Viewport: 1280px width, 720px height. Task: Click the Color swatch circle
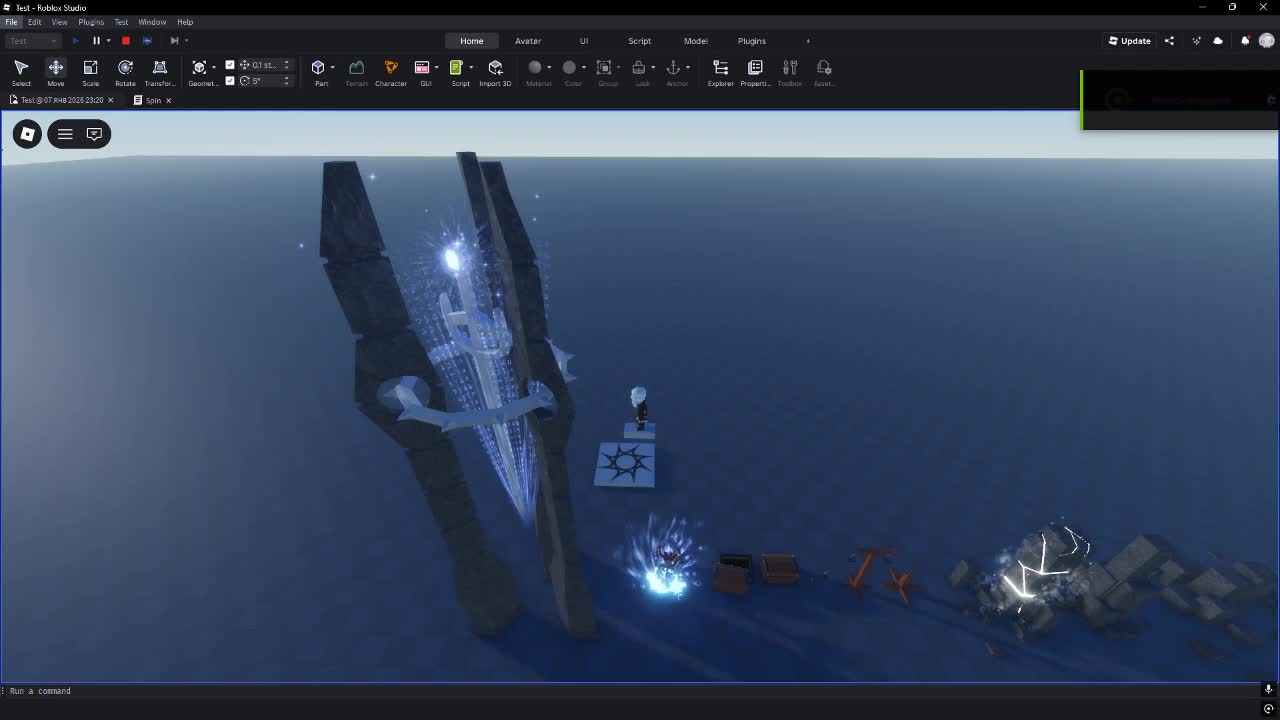[x=569, y=67]
